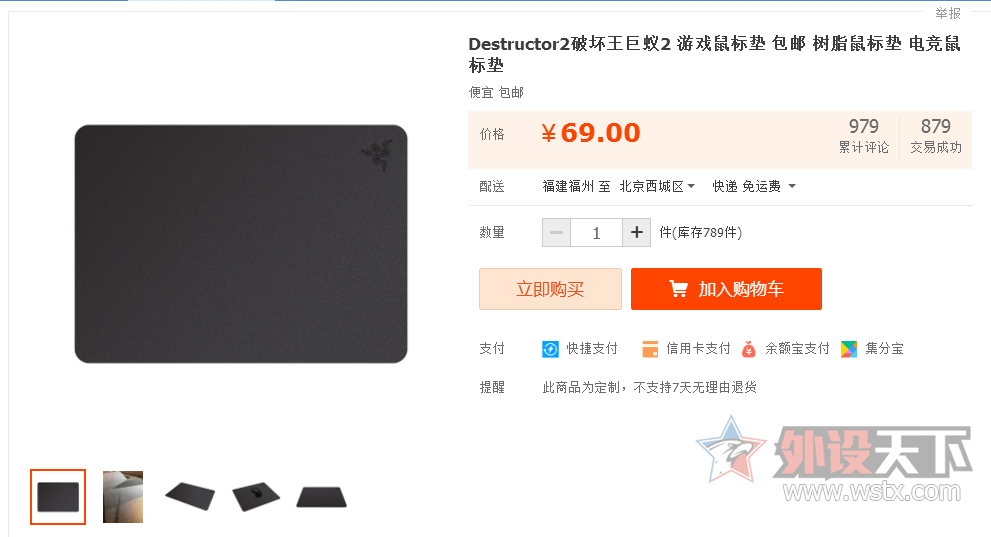This screenshot has height=537, width=991.
Task: Add item with 加入购物车 button
Action: pos(726,289)
